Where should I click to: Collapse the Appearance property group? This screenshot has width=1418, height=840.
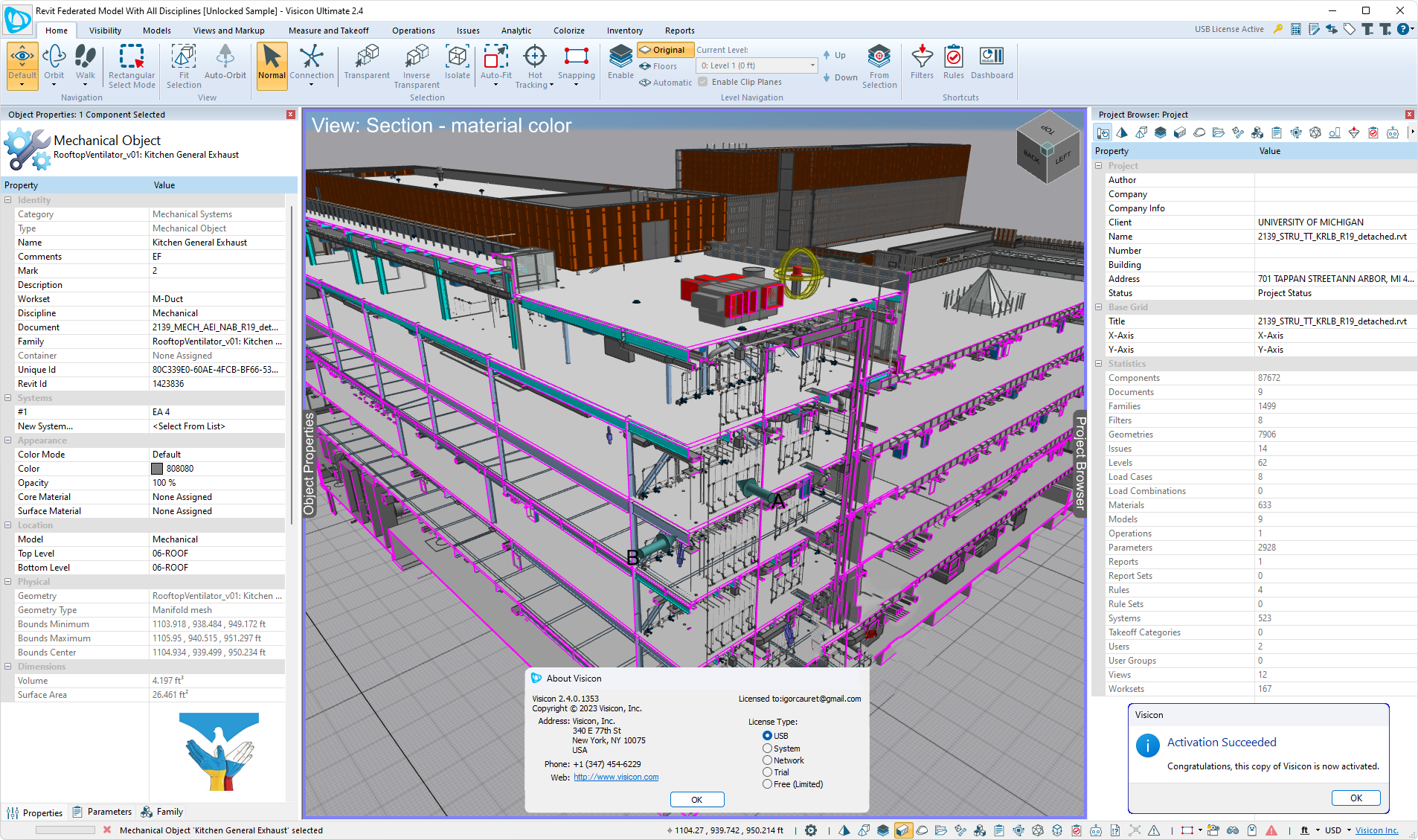pos(8,440)
